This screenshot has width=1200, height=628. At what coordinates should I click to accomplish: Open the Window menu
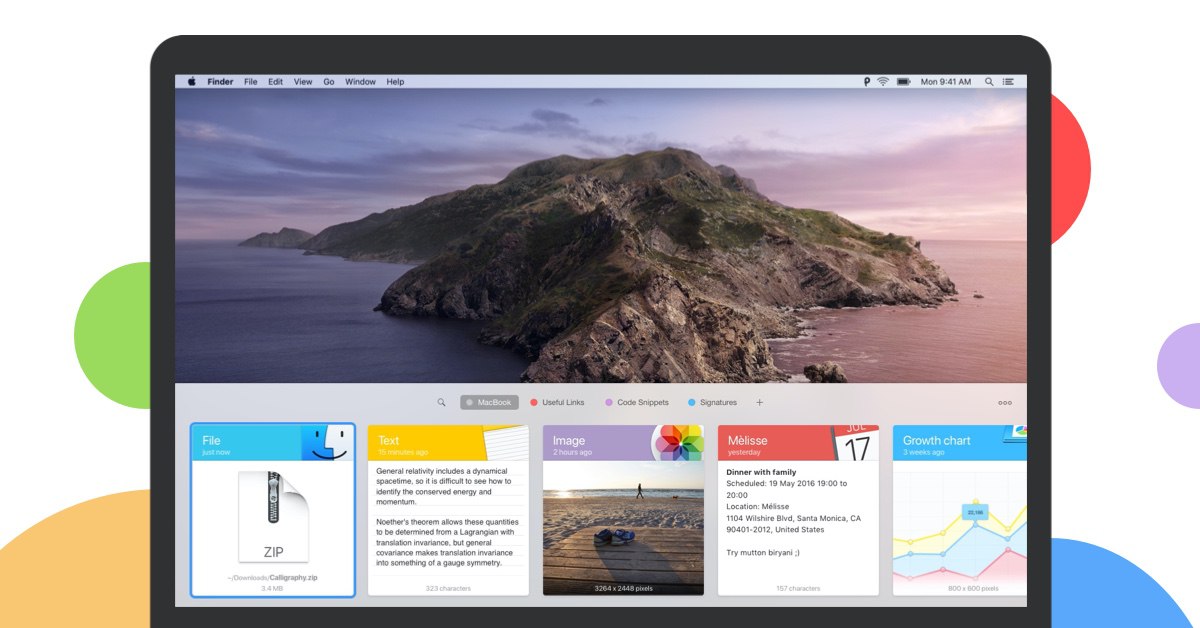[x=360, y=82]
